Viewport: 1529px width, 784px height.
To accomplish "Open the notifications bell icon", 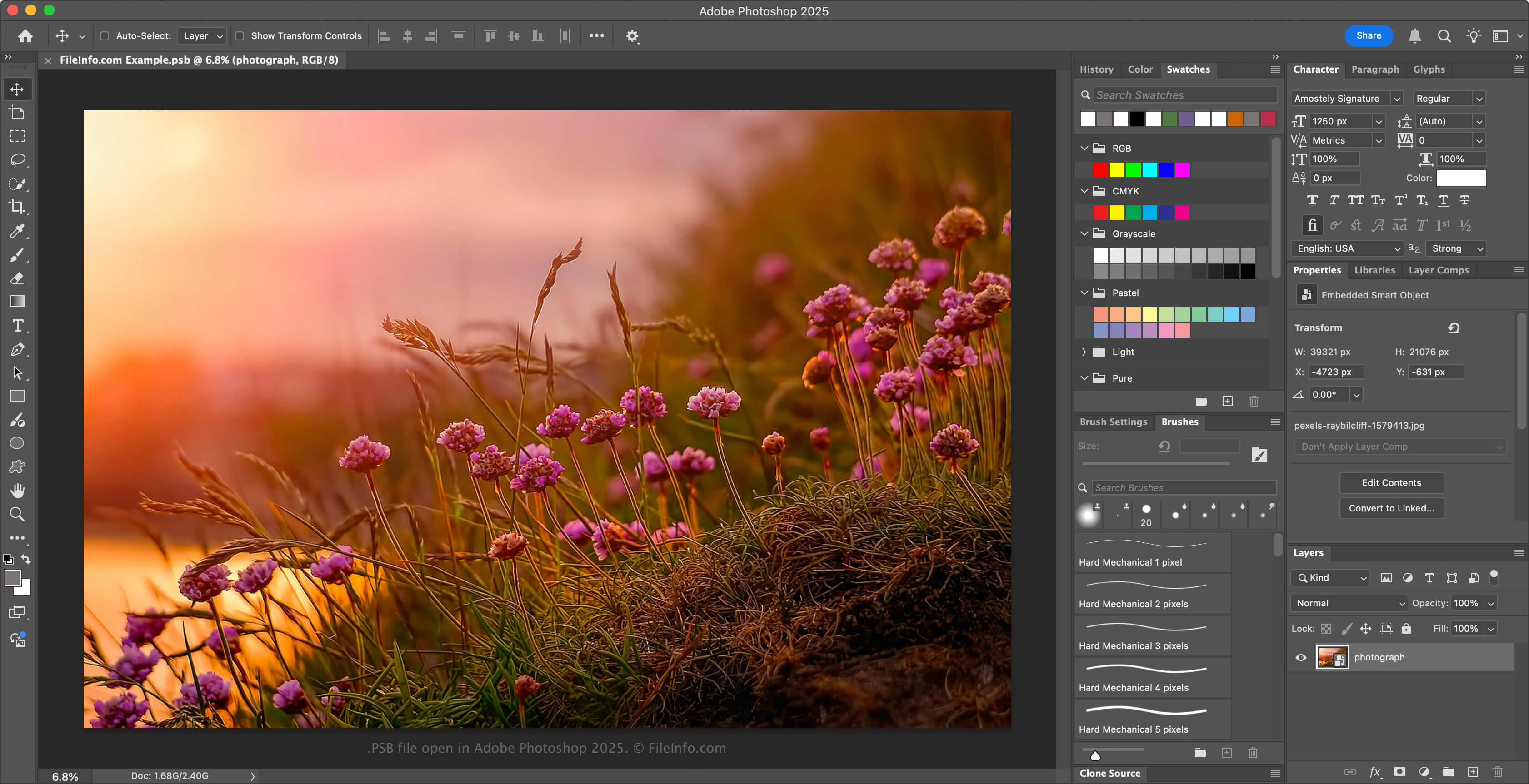I will [1414, 36].
